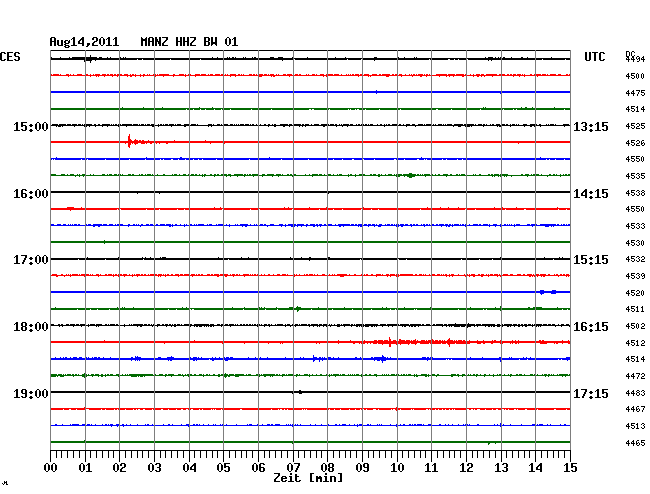Viewport: 650px width, 494px height.
Task: Click the green blip near minute 10
Action: point(409,175)
